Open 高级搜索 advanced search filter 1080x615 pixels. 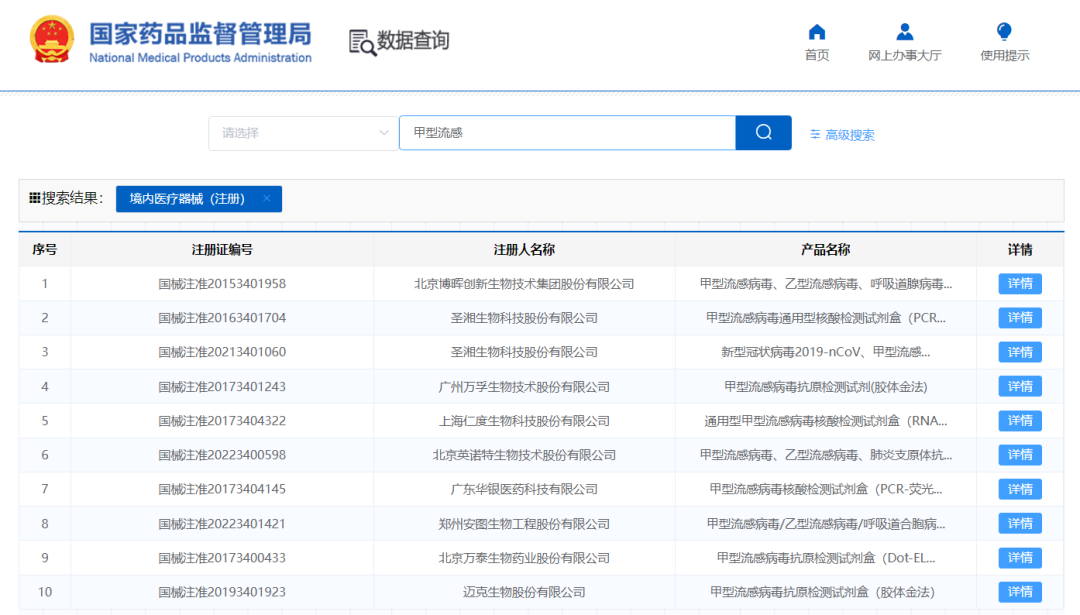click(842, 135)
